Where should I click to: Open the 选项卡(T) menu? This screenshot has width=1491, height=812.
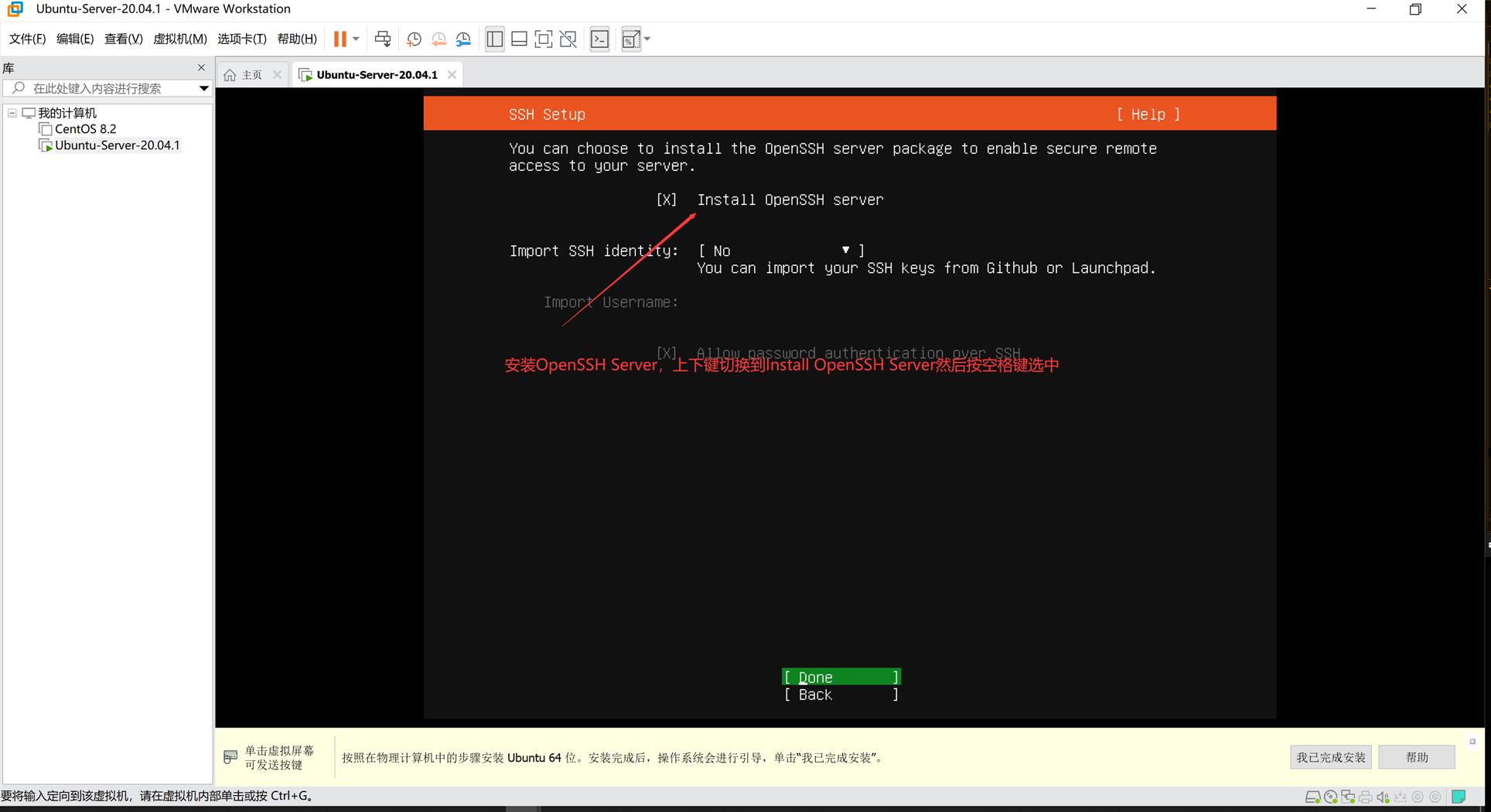(242, 39)
